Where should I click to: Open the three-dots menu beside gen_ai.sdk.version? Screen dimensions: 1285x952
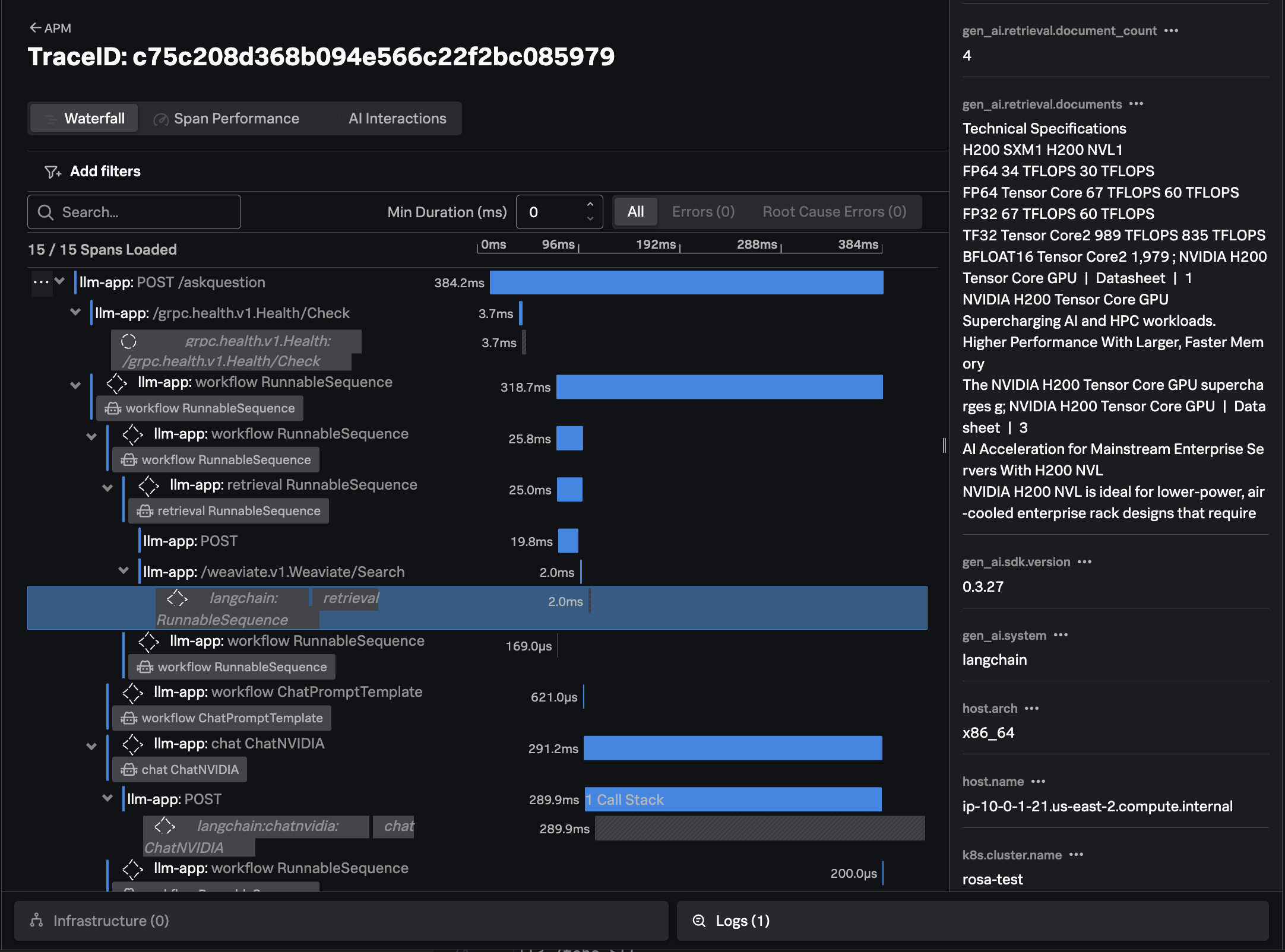pyautogui.click(x=1084, y=562)
